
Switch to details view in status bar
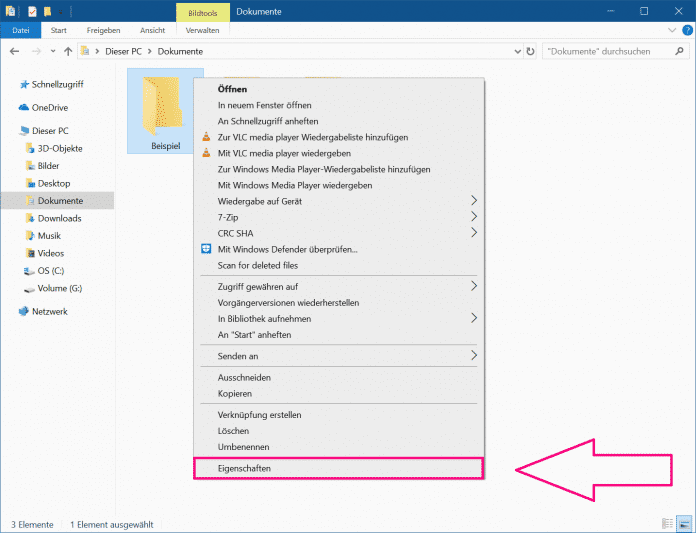(667, 524)
